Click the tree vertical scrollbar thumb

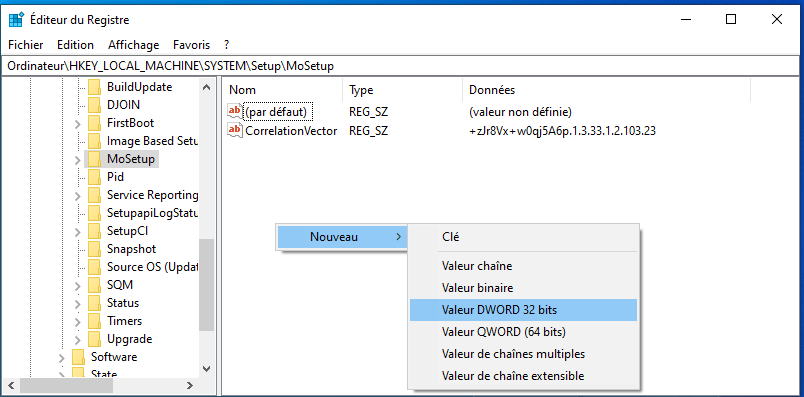point(206,285)
